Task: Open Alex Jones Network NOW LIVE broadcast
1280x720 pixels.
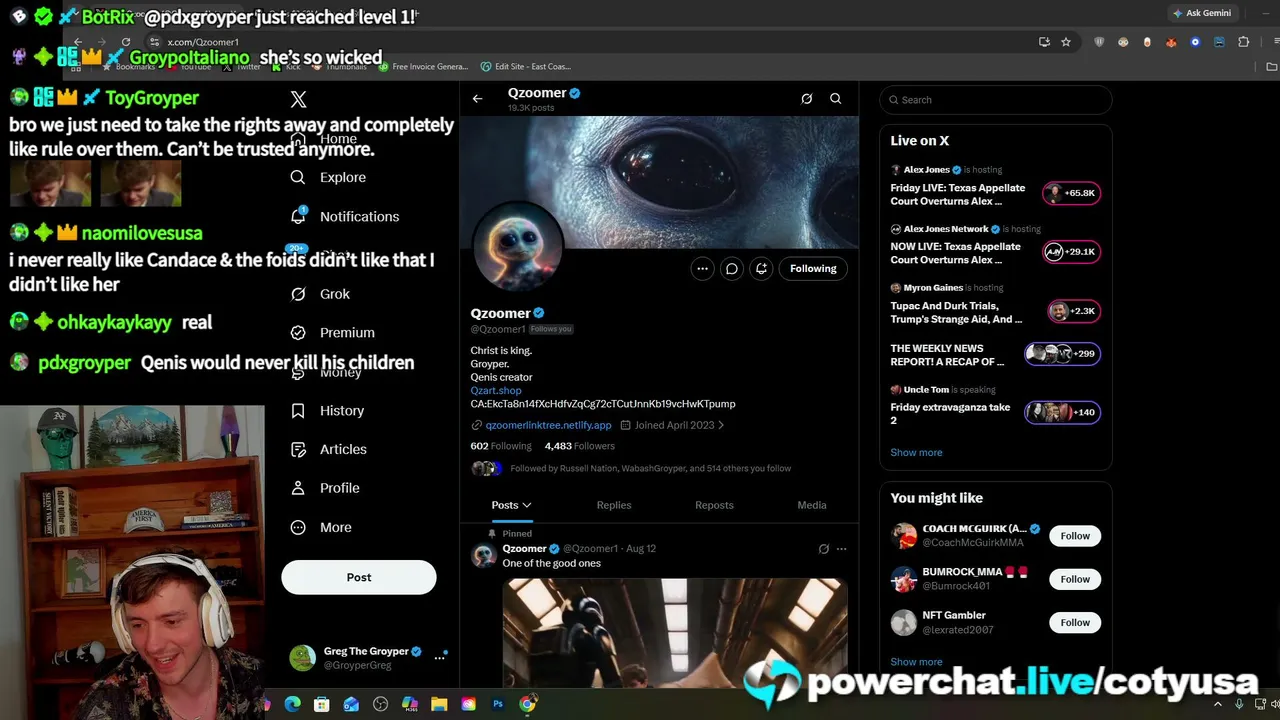Action: tap(995, 246)
